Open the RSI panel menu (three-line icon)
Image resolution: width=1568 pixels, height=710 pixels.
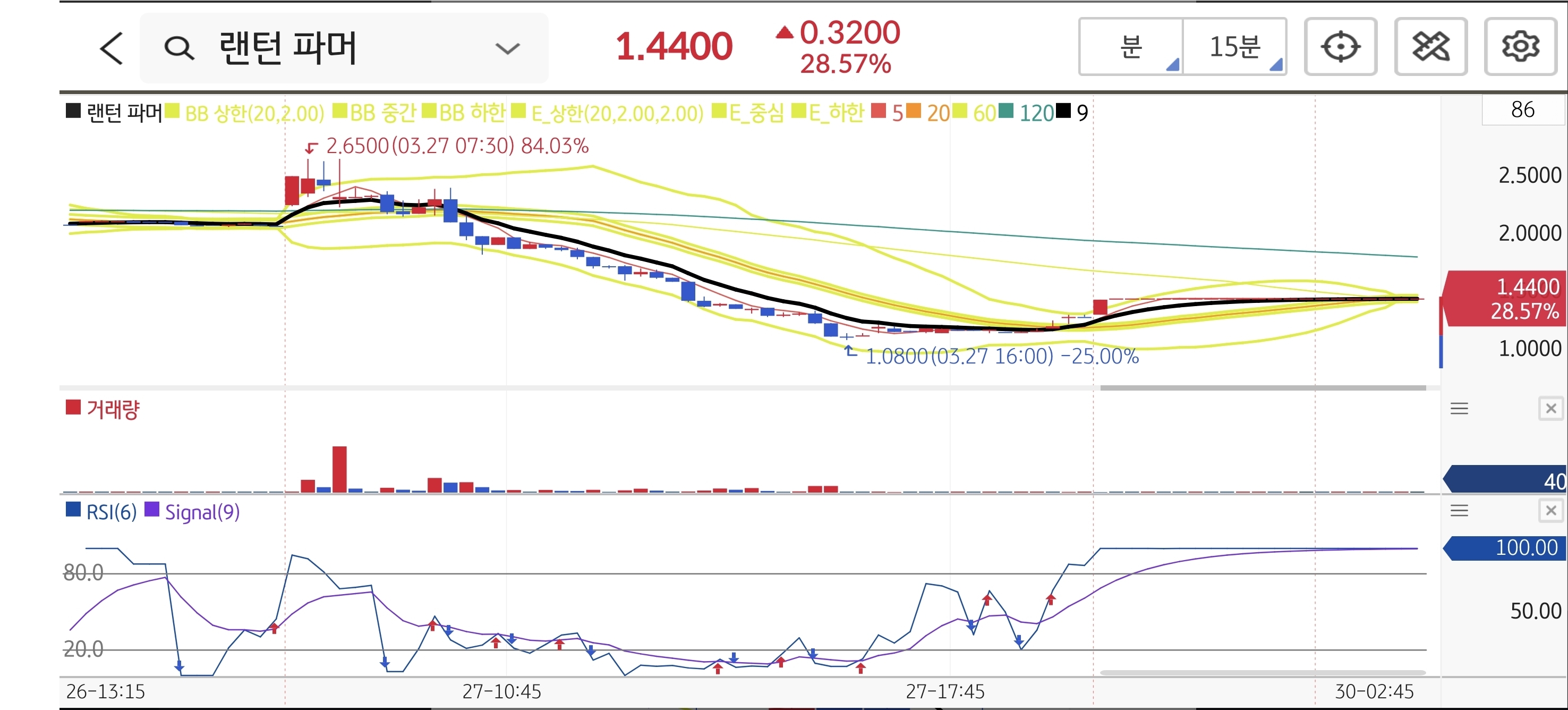tap(1459, 510)
